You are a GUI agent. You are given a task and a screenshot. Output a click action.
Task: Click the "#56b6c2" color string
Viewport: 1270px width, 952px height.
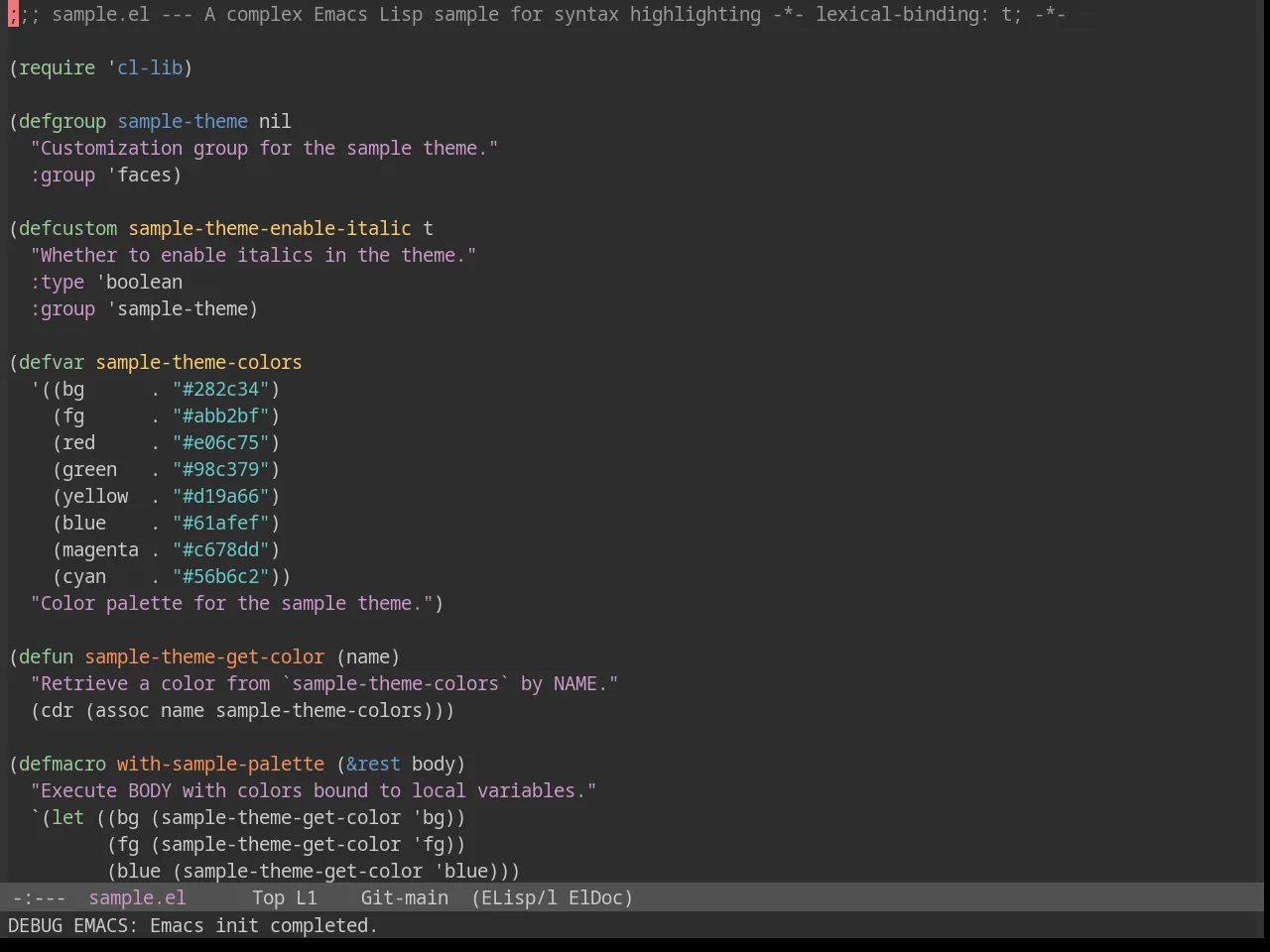pyautogui.click(x=221, y=576)
